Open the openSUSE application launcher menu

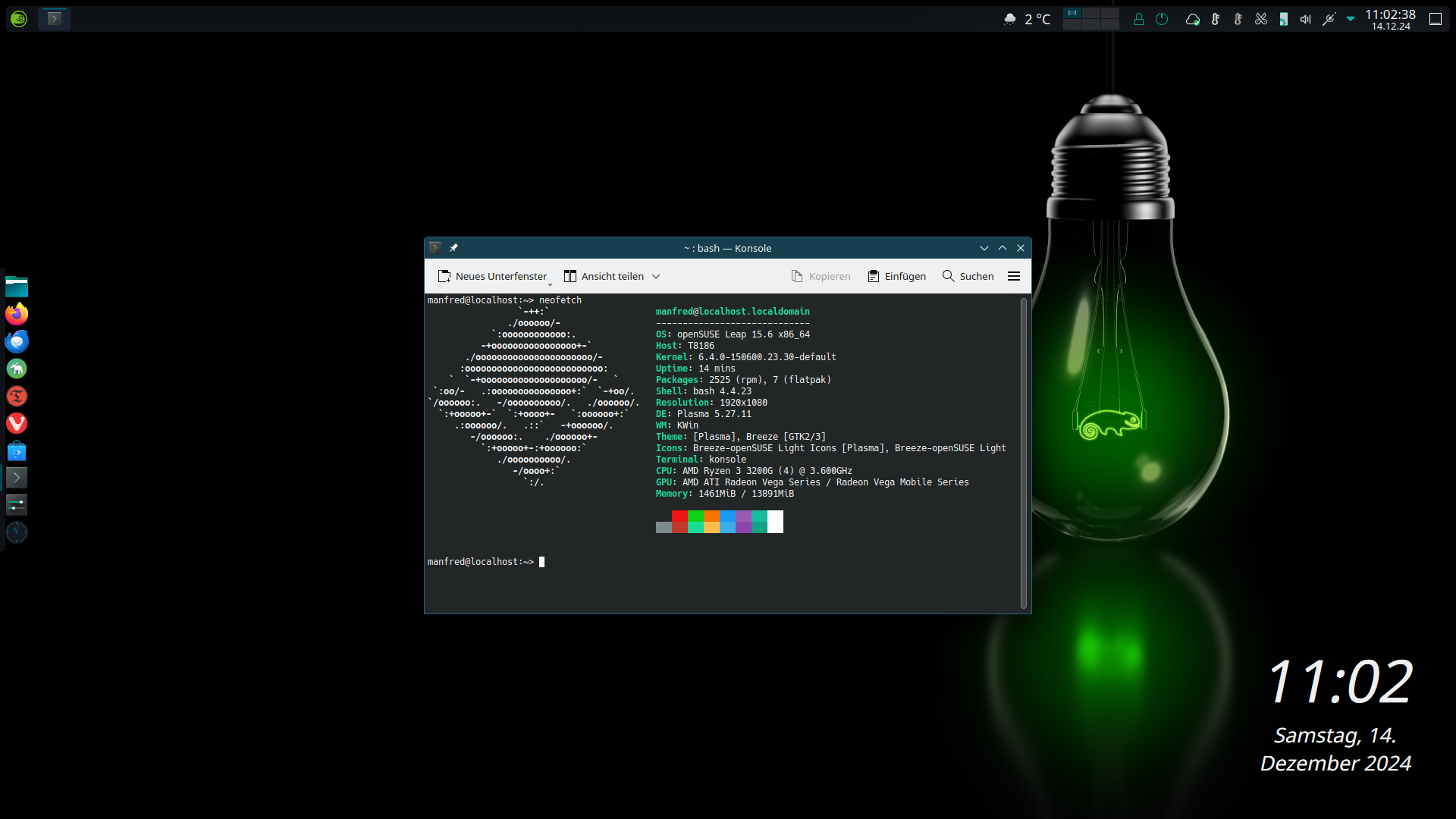tap(19, 19)
